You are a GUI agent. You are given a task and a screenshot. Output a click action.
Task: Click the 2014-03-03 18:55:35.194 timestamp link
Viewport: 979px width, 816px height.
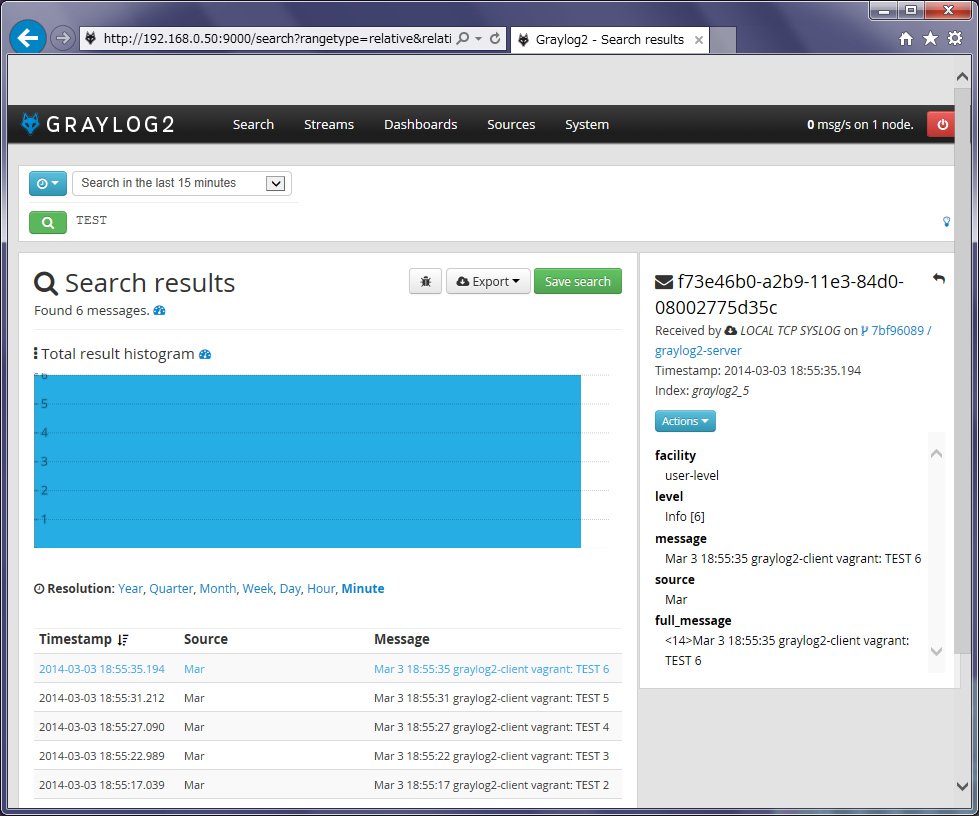tap(102, 669)
